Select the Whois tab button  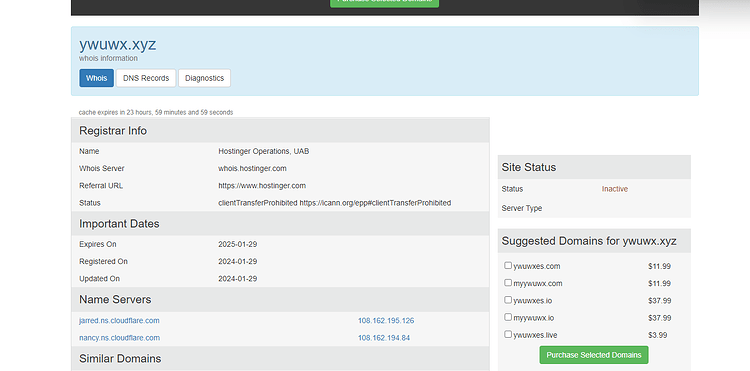[97, 78]
